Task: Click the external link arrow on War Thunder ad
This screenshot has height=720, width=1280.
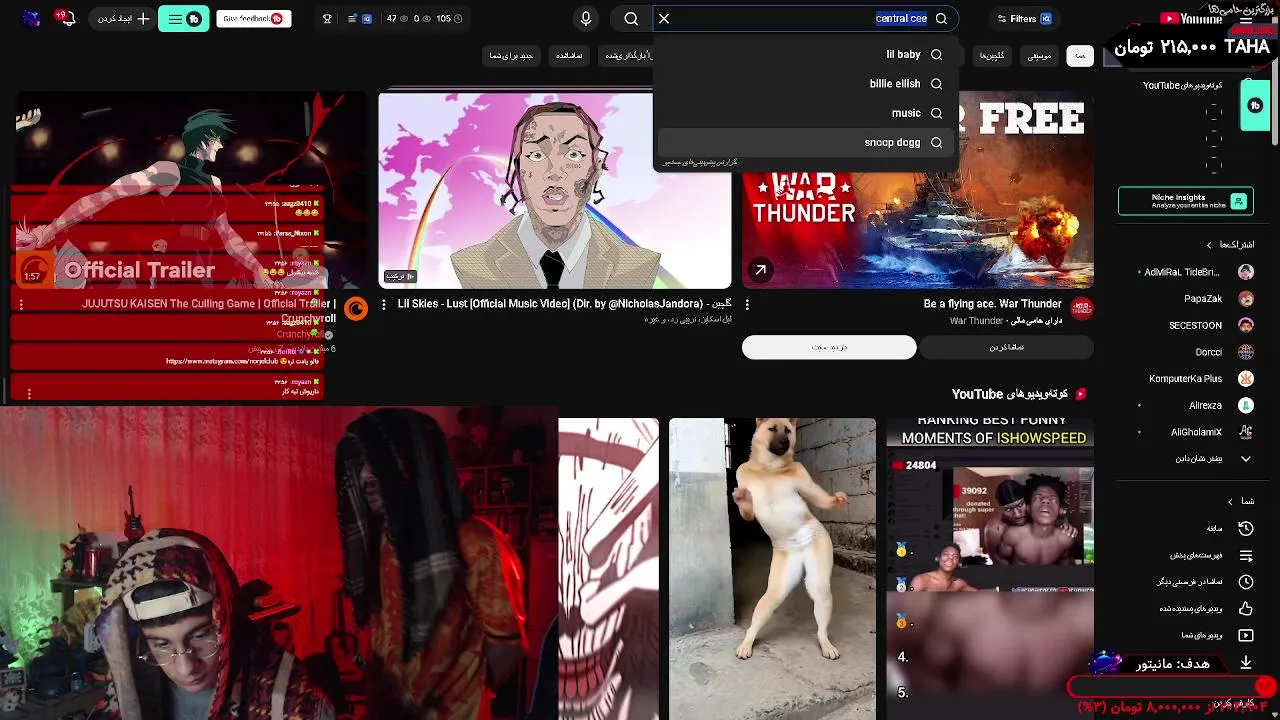Action: pyautogui.click(x=761, y=270)
